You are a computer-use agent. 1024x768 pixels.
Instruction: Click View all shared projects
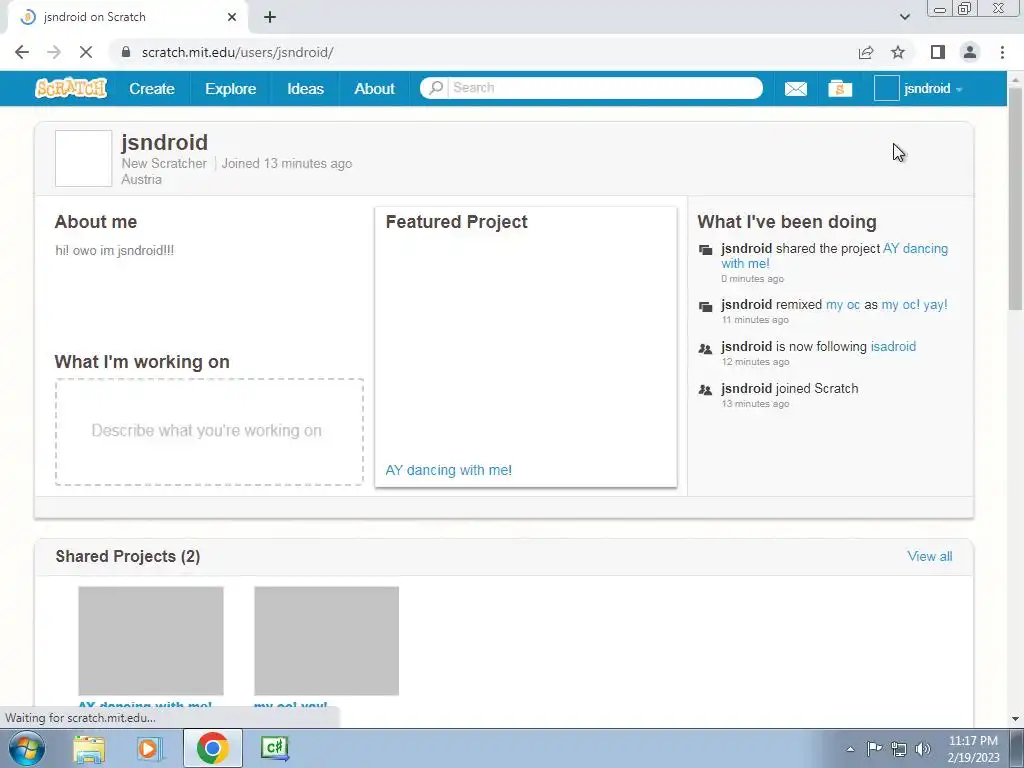coord(929,556)
